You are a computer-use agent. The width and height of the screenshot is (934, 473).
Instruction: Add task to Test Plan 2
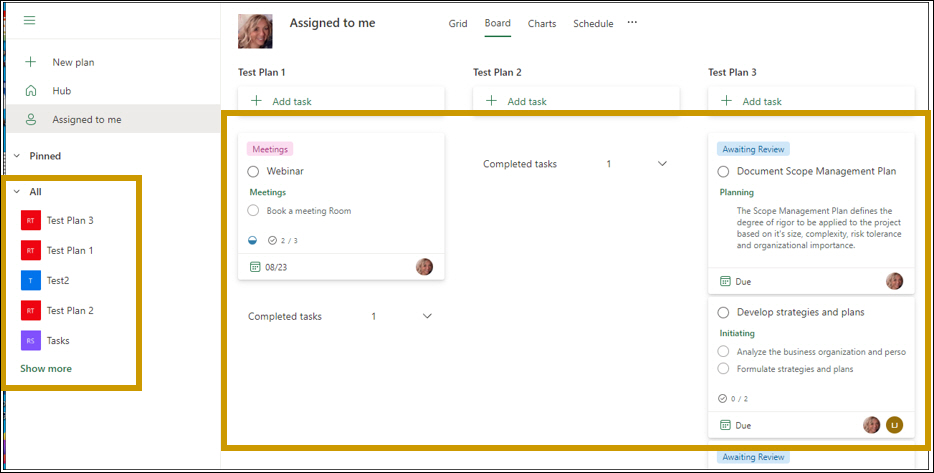click(516, 101)
